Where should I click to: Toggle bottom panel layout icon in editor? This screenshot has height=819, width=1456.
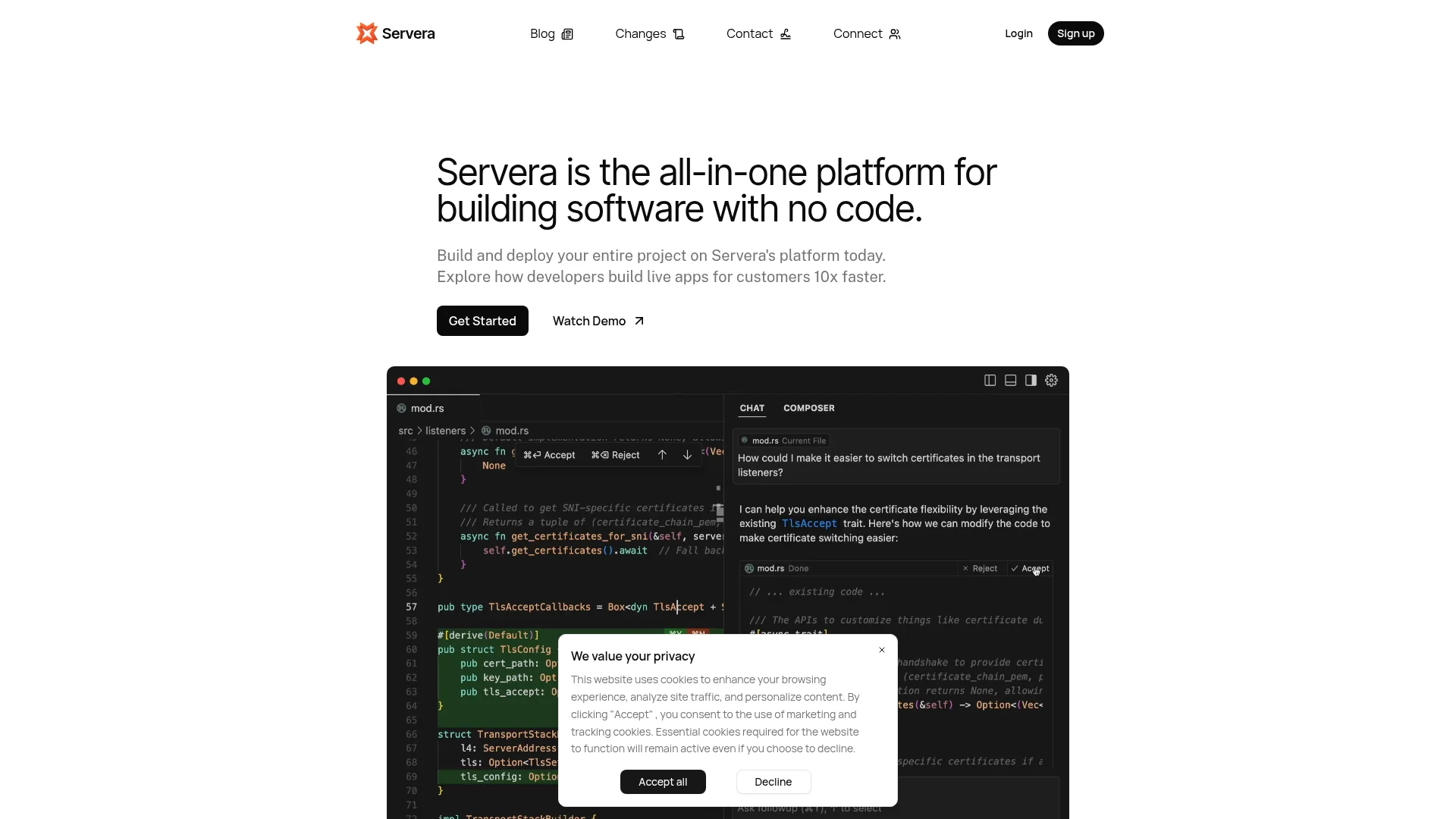pyautogui.click(x=1010, y=381)
